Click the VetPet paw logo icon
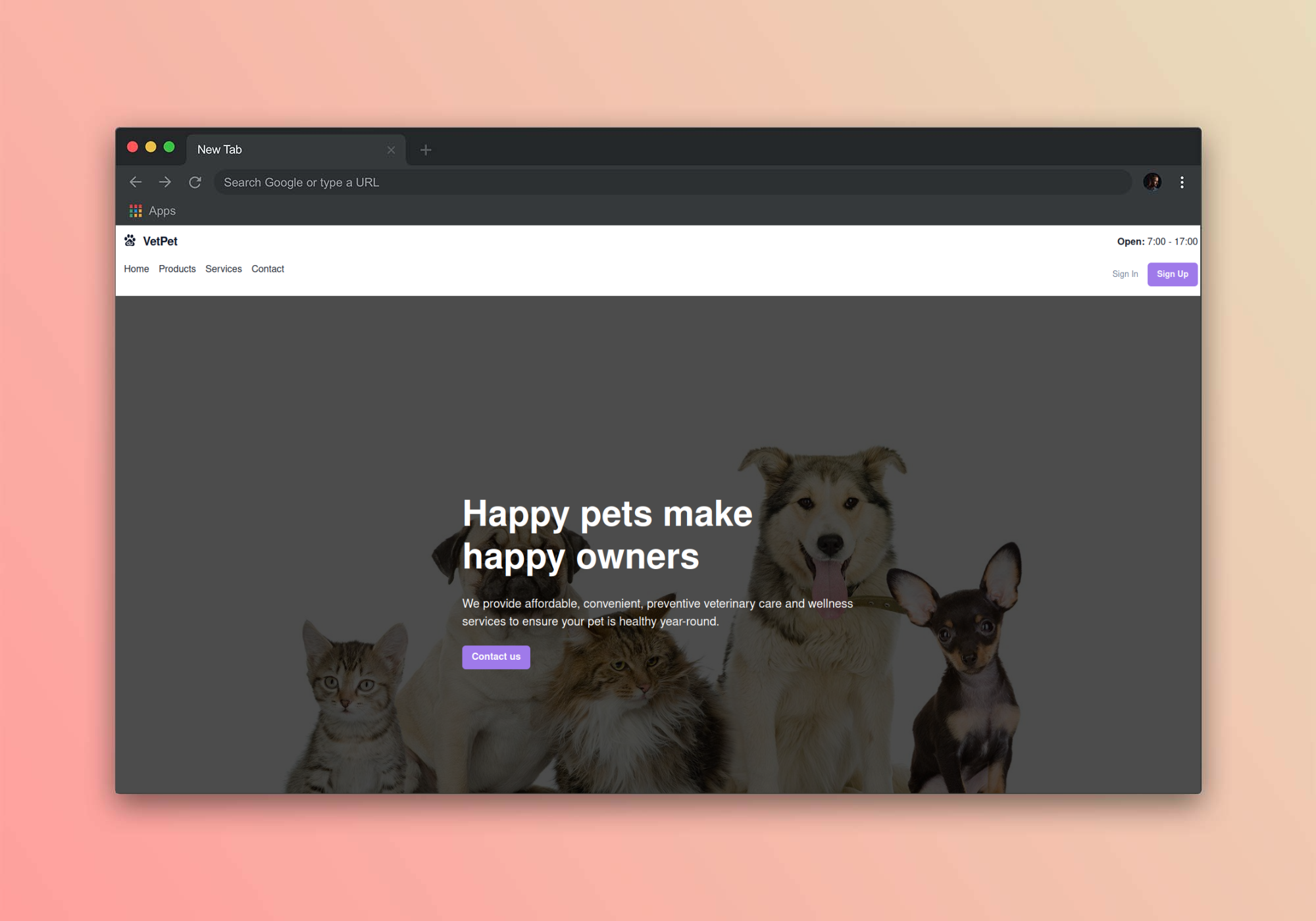Screen dimensions: 1316x921 click(130, 241)
